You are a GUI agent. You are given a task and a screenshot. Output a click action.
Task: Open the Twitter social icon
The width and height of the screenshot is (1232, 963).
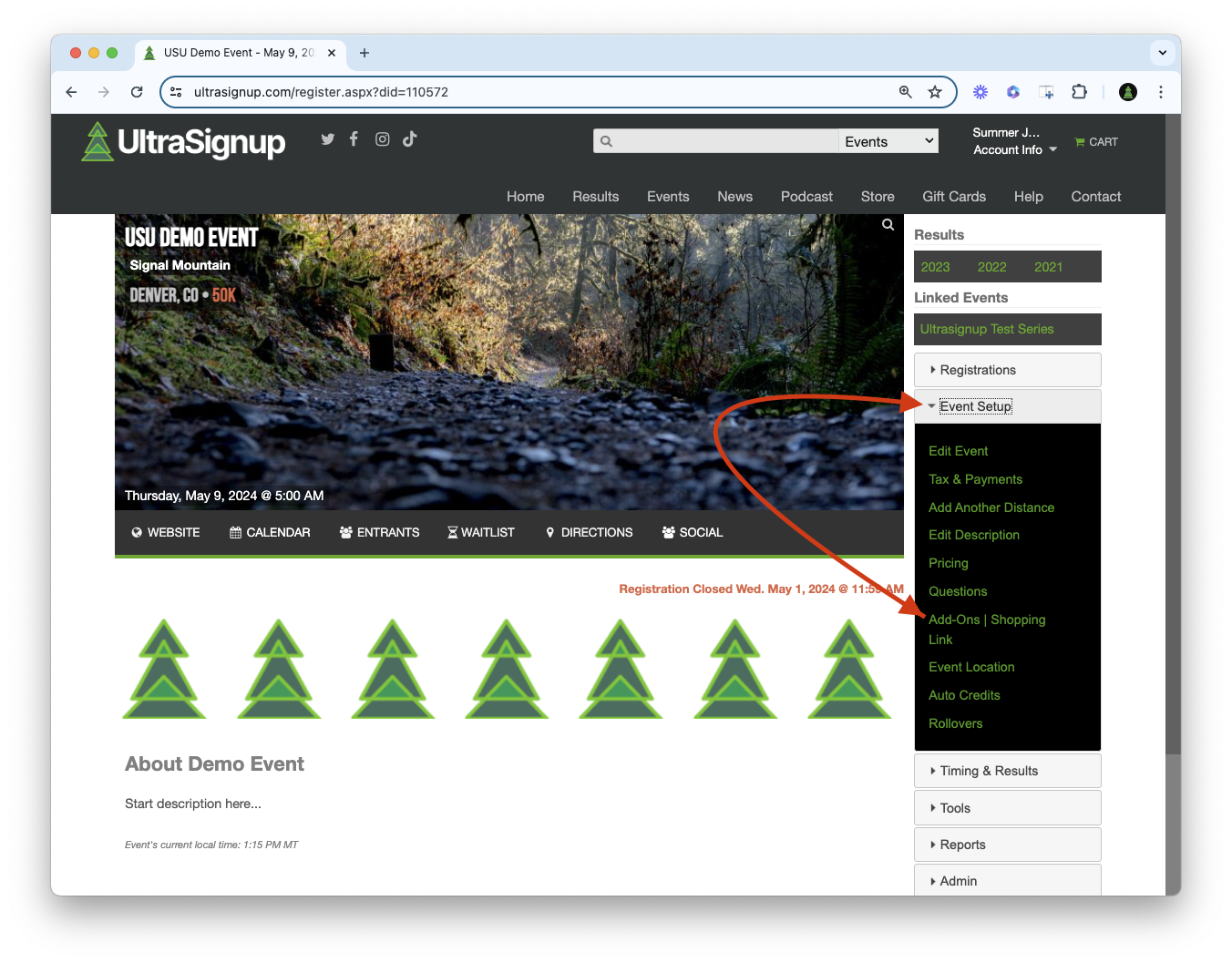[328, 138]
